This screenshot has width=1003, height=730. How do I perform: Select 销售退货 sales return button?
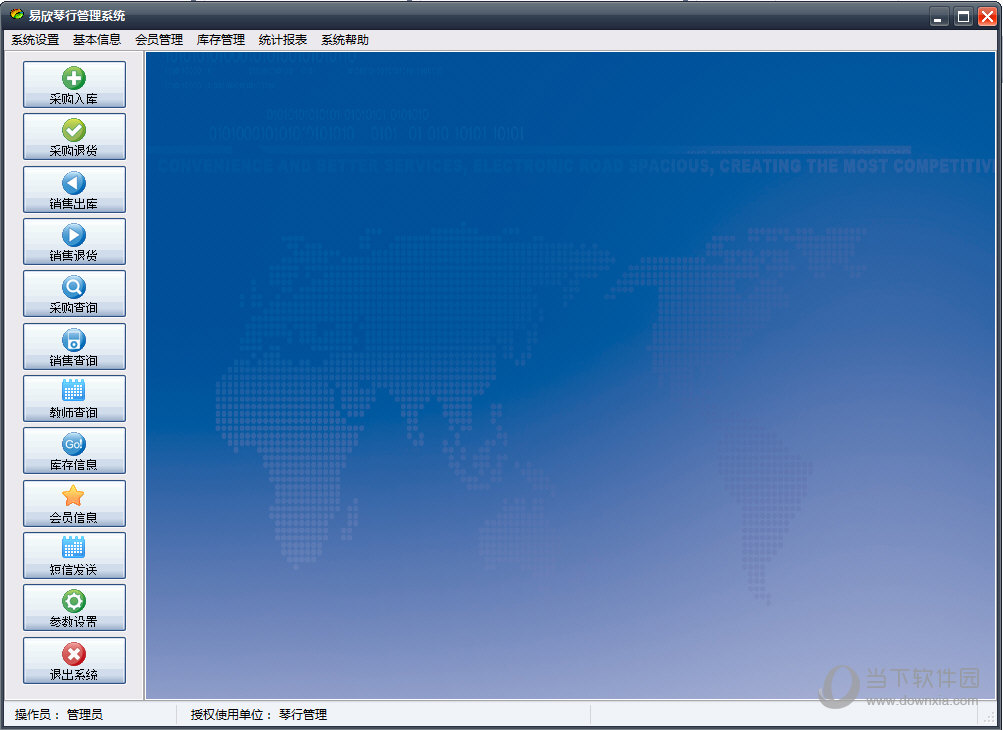(74, 241)
